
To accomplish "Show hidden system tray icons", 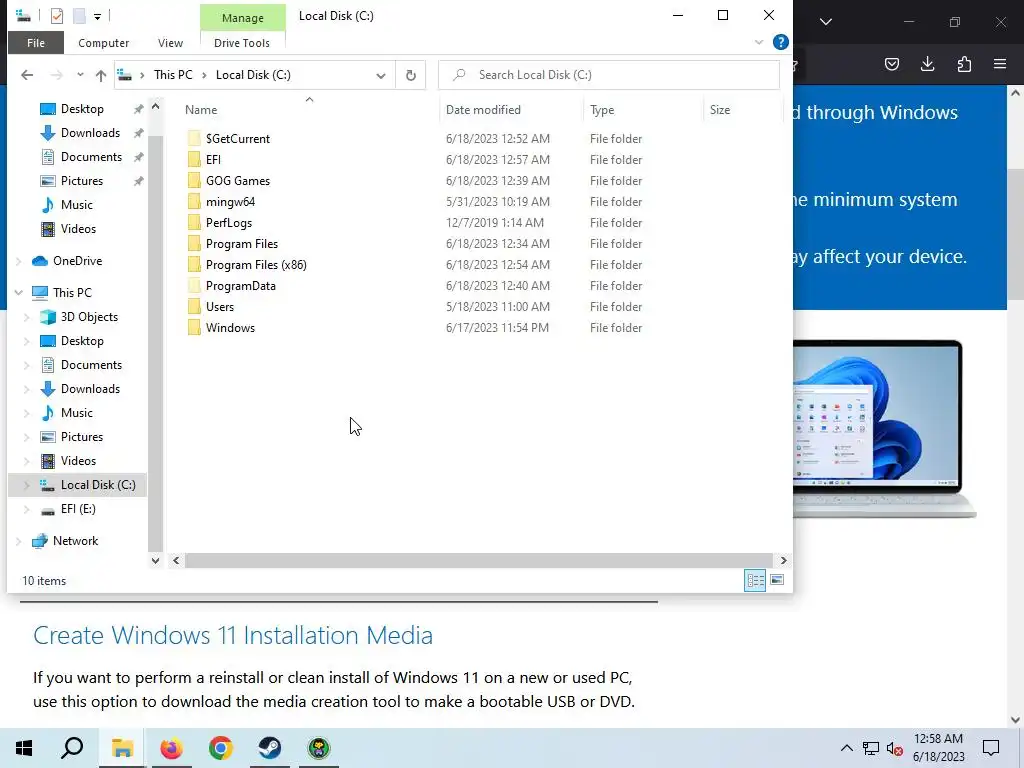I will (x=846, y=748).
